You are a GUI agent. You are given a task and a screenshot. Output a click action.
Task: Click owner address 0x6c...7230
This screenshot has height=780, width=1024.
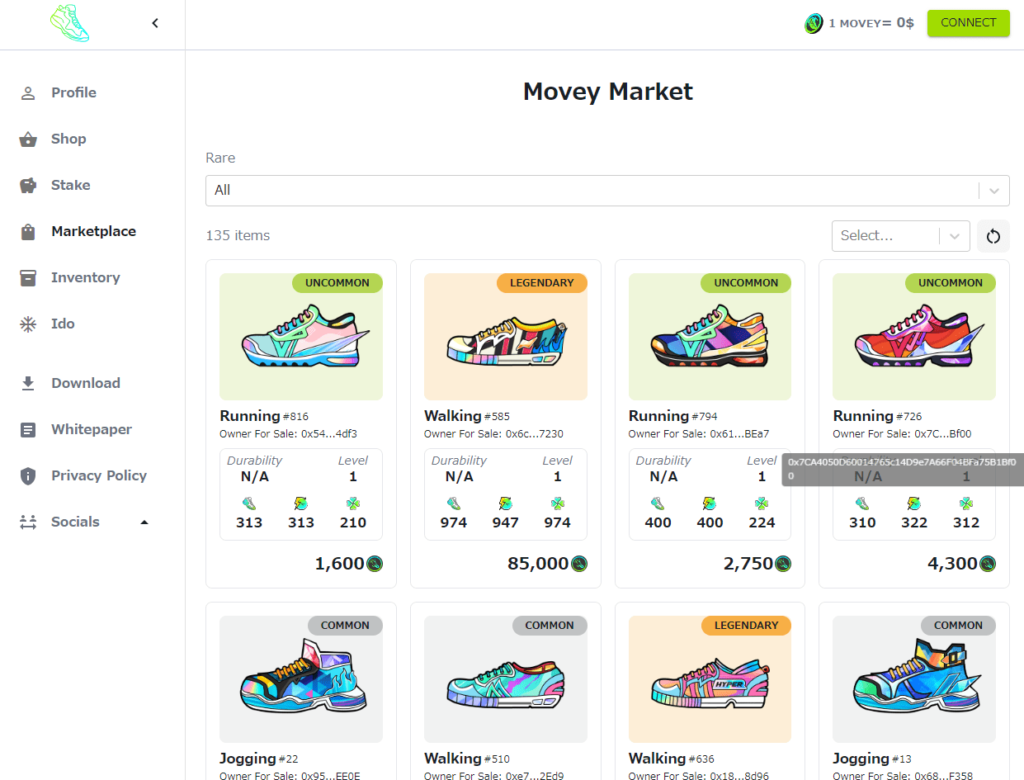[x=533, y=434]
